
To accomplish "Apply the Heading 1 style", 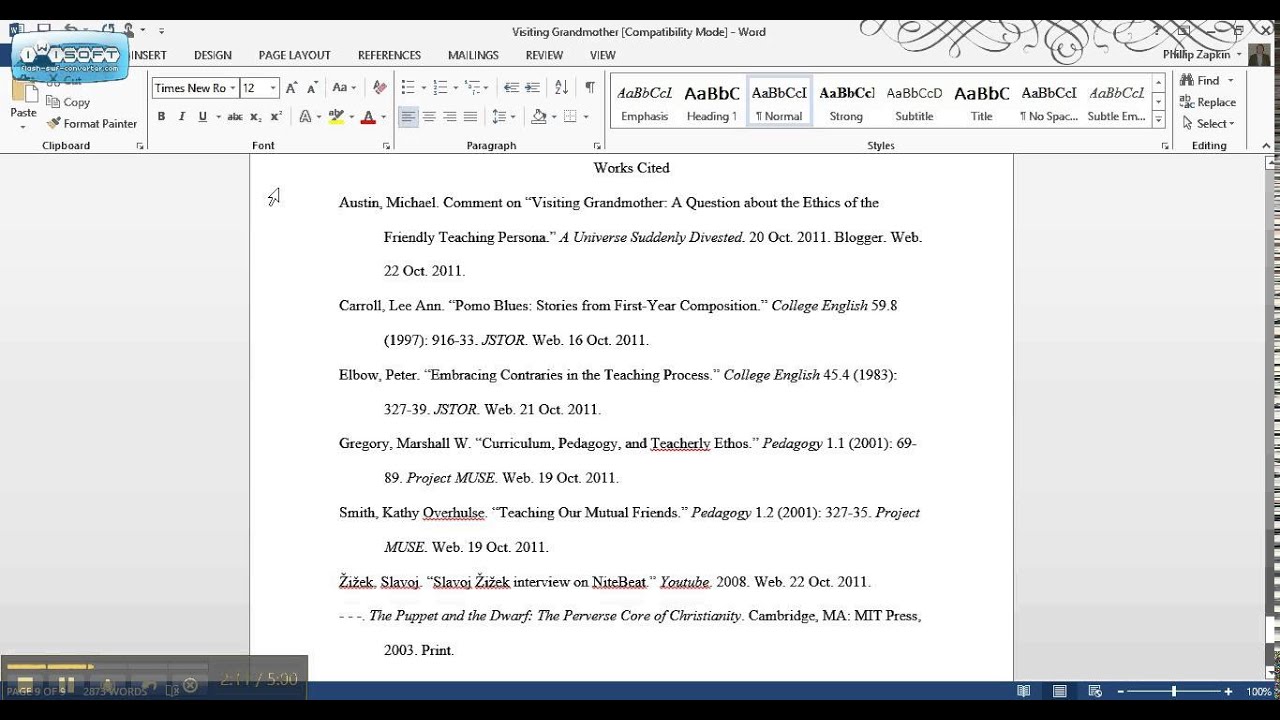I will (712, 103).
